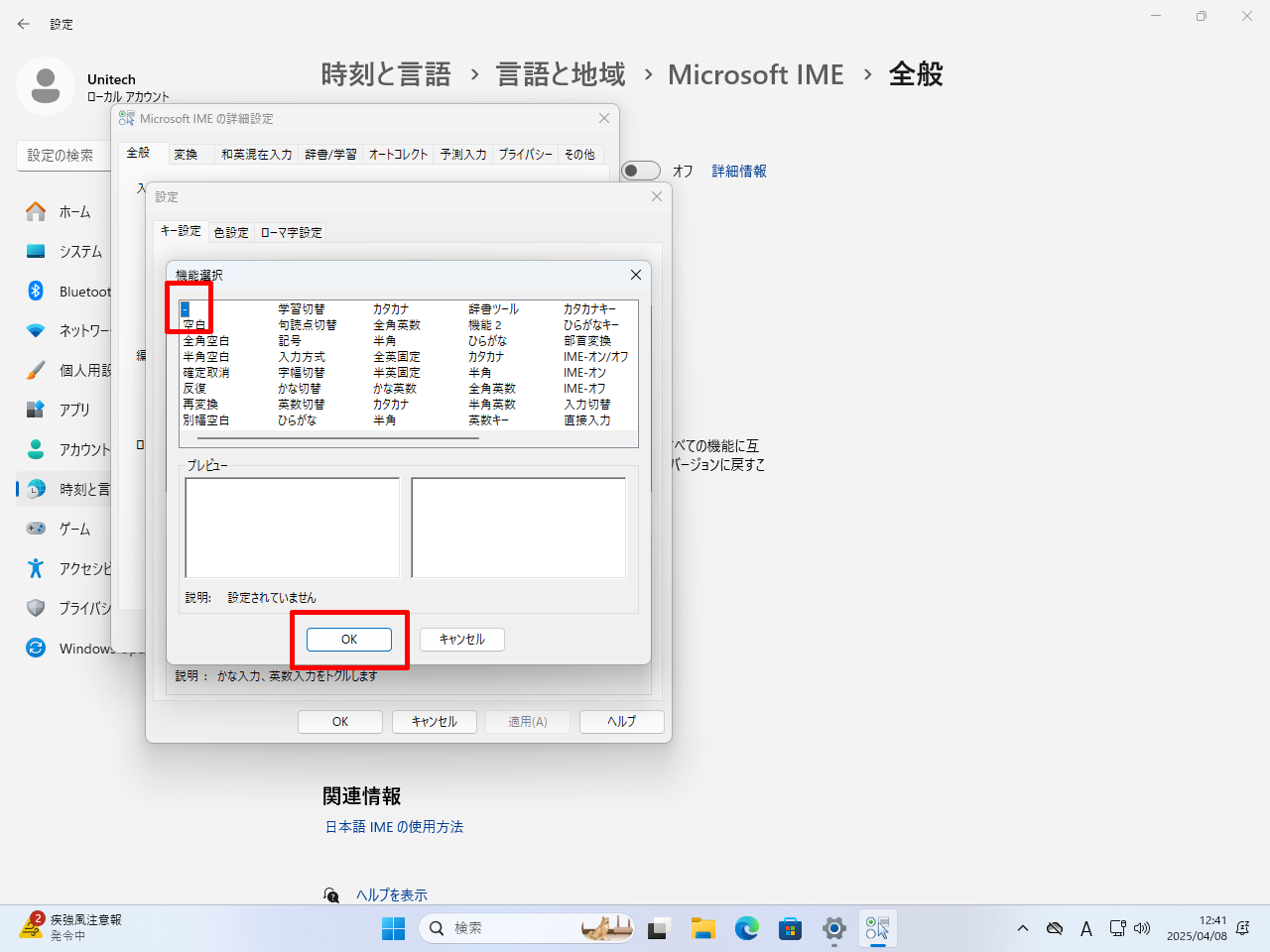Viewport: 1270px width, 952px height.
Task: Select ひらがなキー in the function list
Action: pos(591,325)
